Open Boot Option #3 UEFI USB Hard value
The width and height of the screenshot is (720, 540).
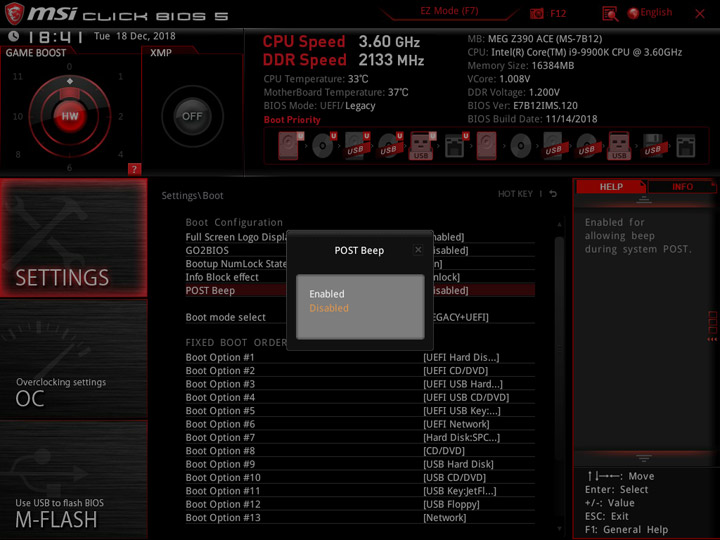(x=463, y=384)
